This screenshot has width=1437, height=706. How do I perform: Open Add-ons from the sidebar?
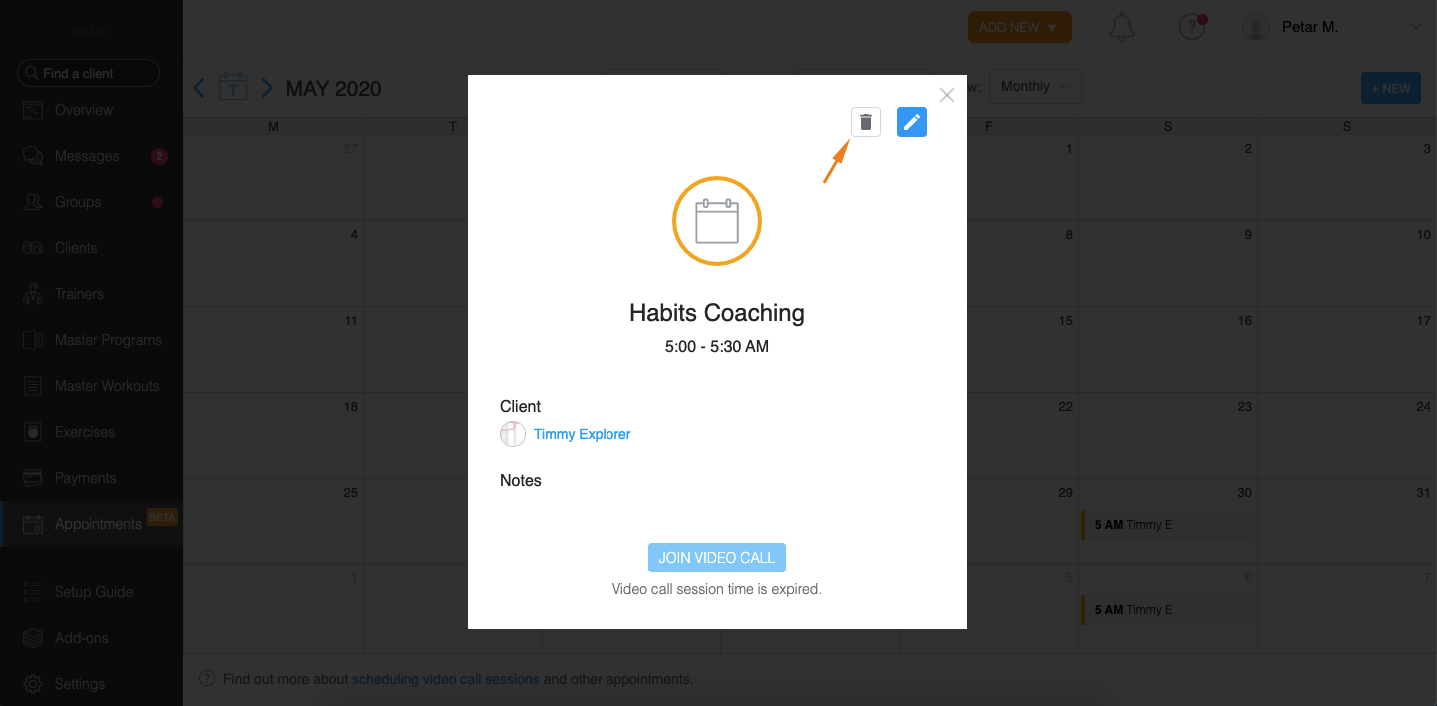[x=91, y=638]
